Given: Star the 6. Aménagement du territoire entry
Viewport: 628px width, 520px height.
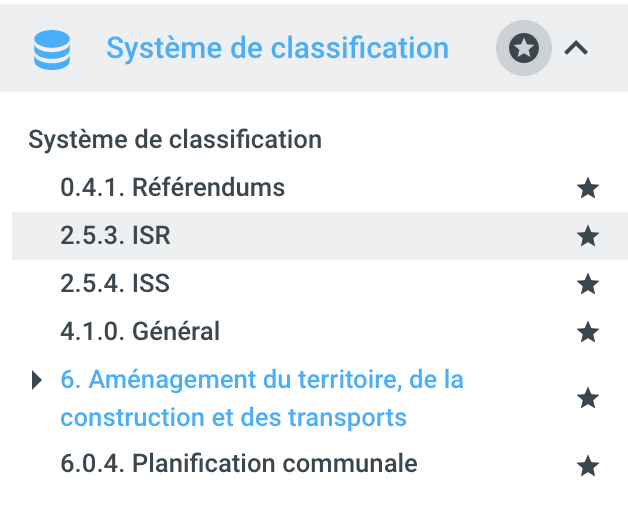Looking at the screenshot, I should [x=588, y=399].
